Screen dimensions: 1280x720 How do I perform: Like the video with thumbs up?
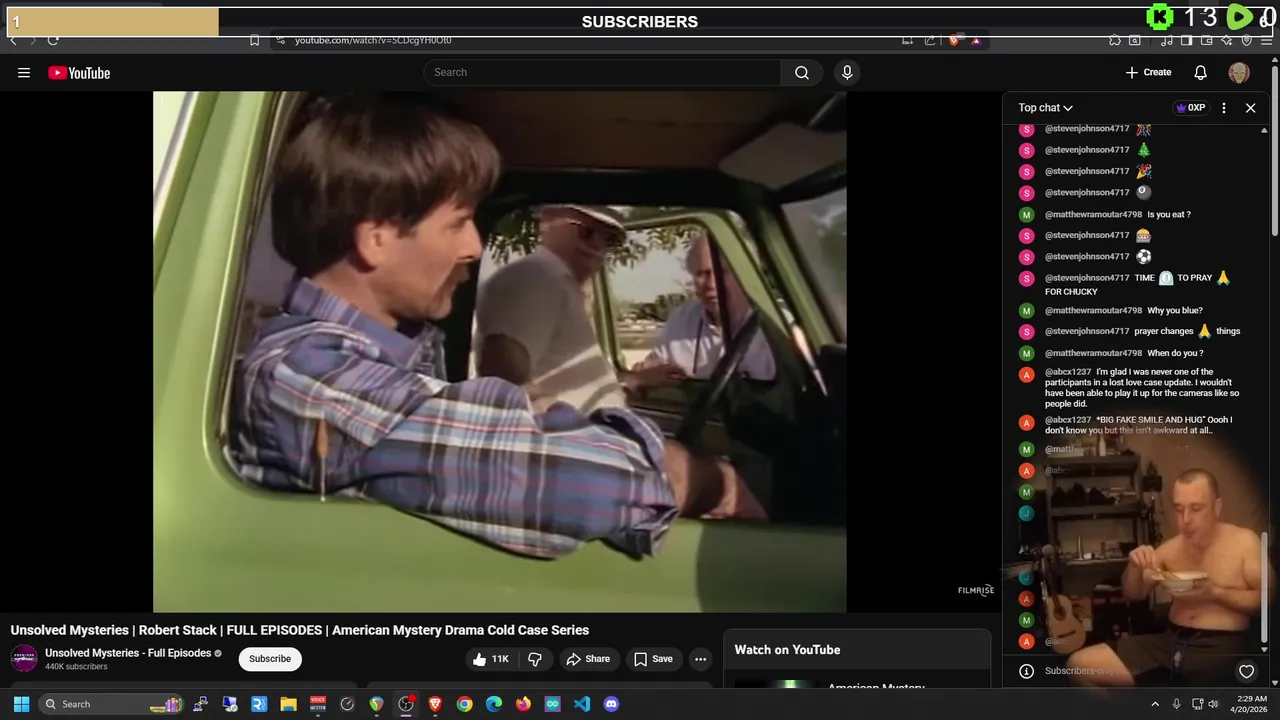click(490, 659)
